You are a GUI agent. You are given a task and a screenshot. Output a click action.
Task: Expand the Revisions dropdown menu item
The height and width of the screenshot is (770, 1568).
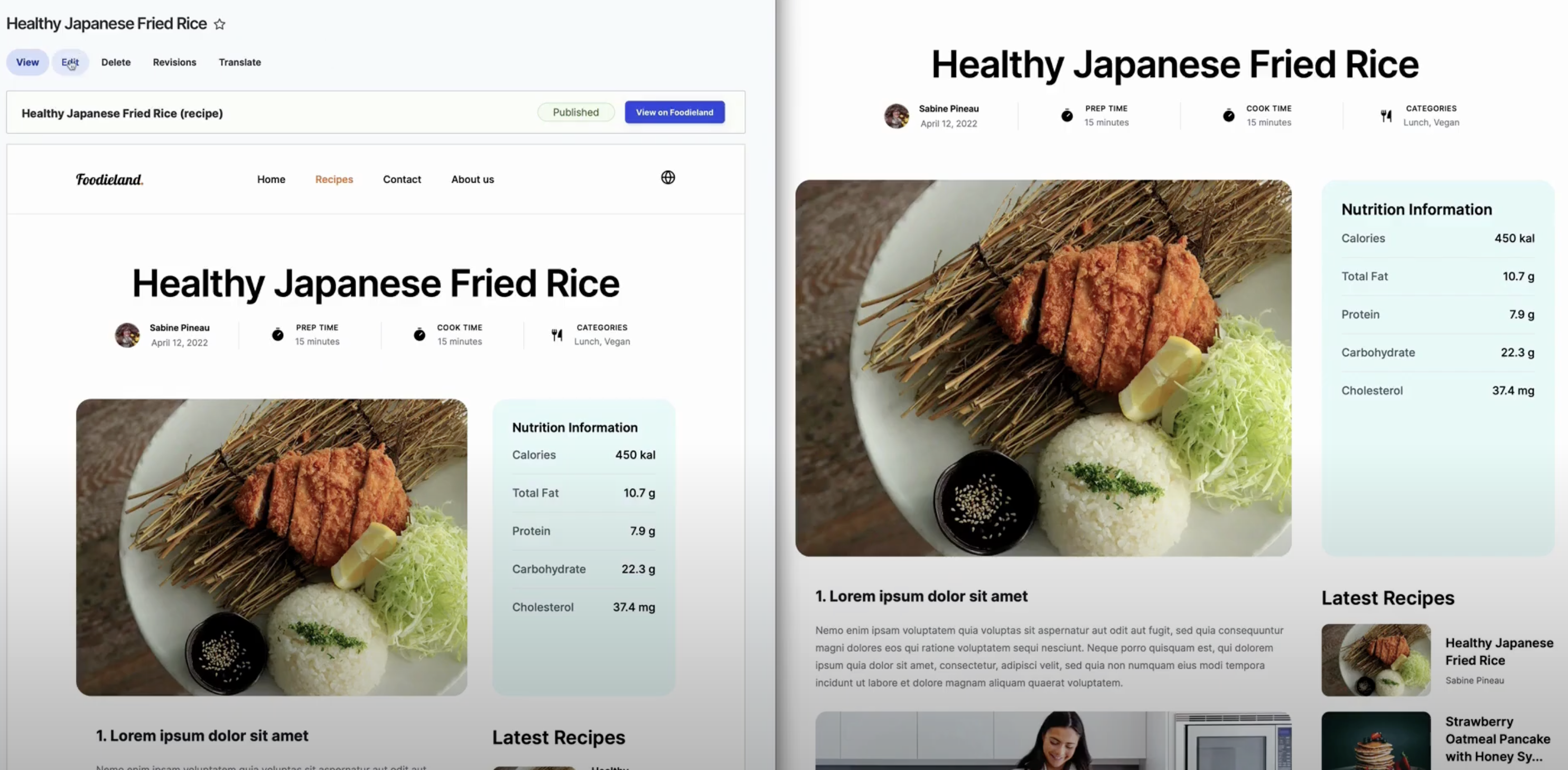[x=173, y=62]
